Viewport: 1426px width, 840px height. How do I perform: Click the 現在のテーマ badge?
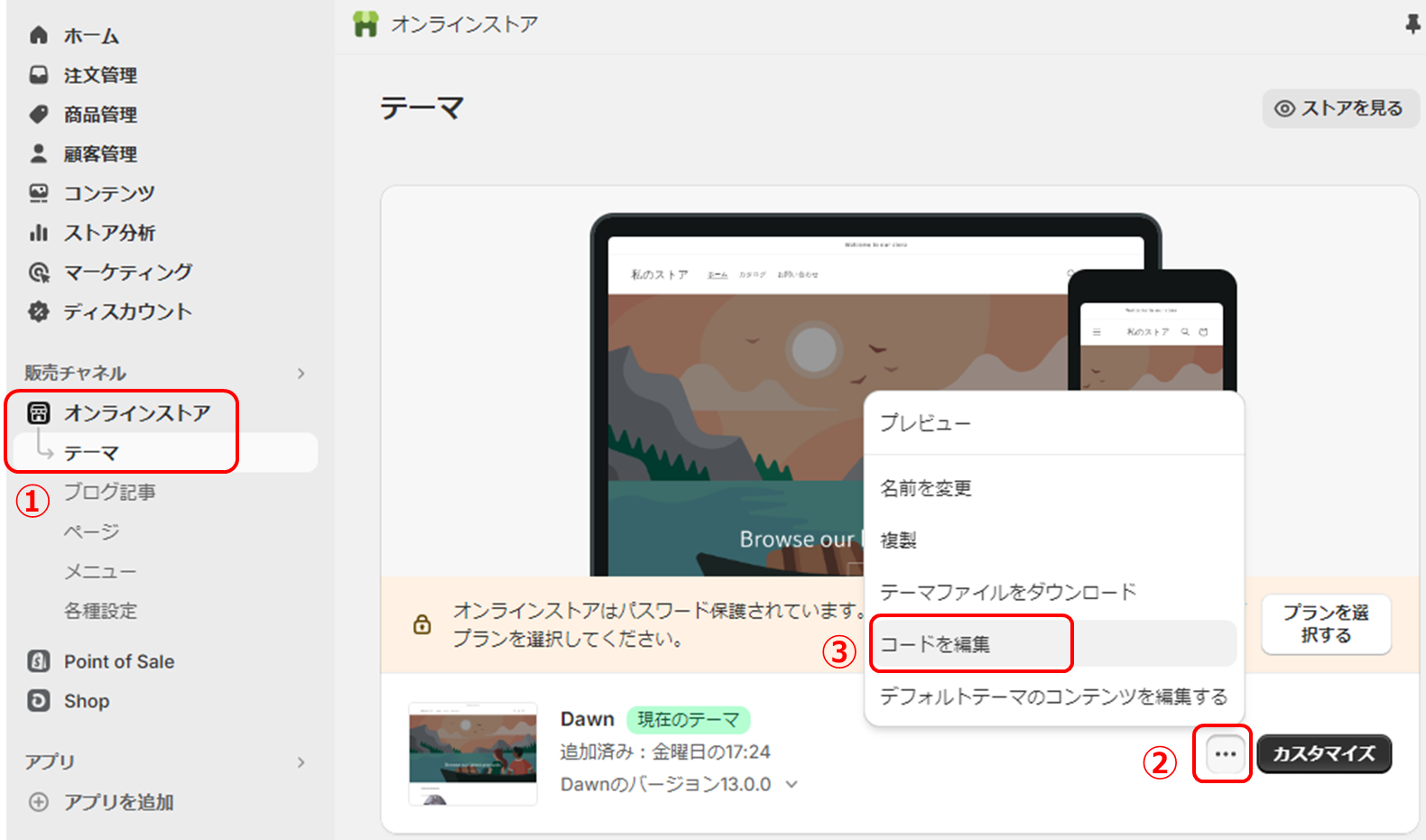coord(689,719)
